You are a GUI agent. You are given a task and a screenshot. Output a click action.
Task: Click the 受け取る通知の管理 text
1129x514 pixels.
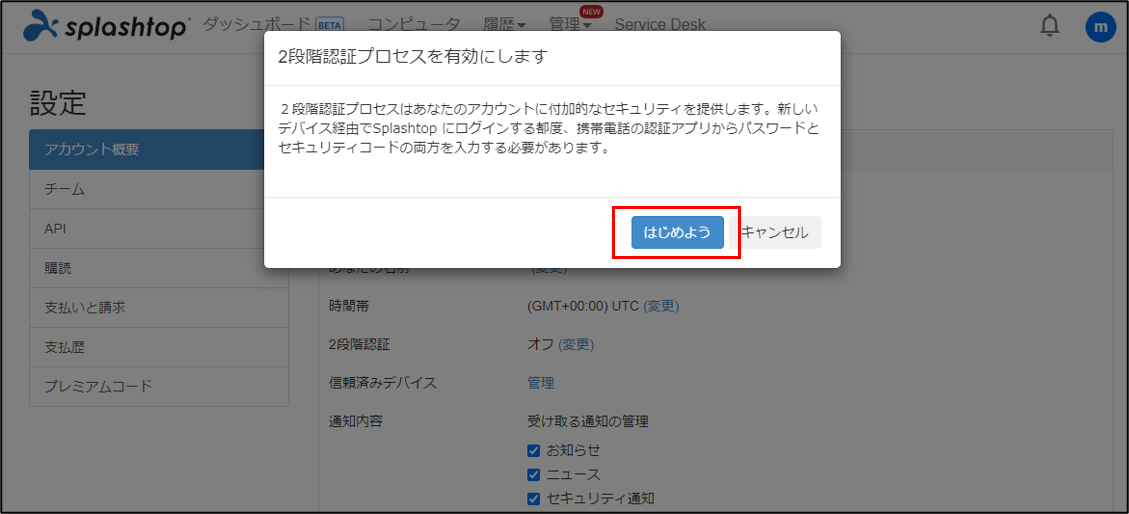588,421
